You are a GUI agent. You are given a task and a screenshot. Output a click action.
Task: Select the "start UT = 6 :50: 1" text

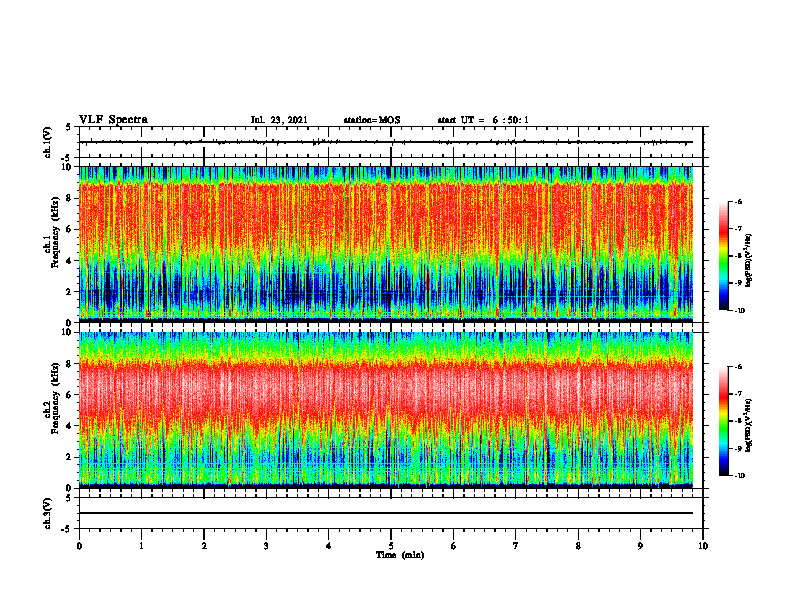click(x=483, y=120)
